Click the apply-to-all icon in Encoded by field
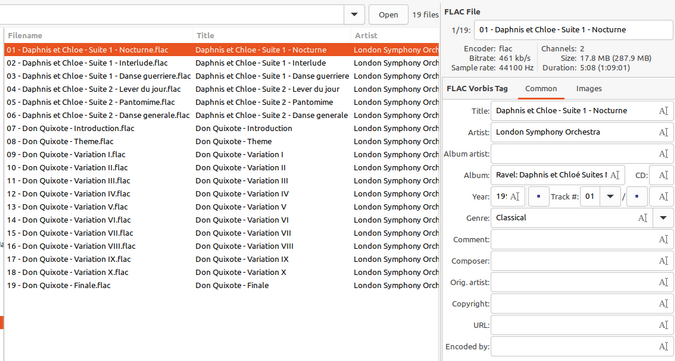675x361 pixels. click(x=663, y=346)
